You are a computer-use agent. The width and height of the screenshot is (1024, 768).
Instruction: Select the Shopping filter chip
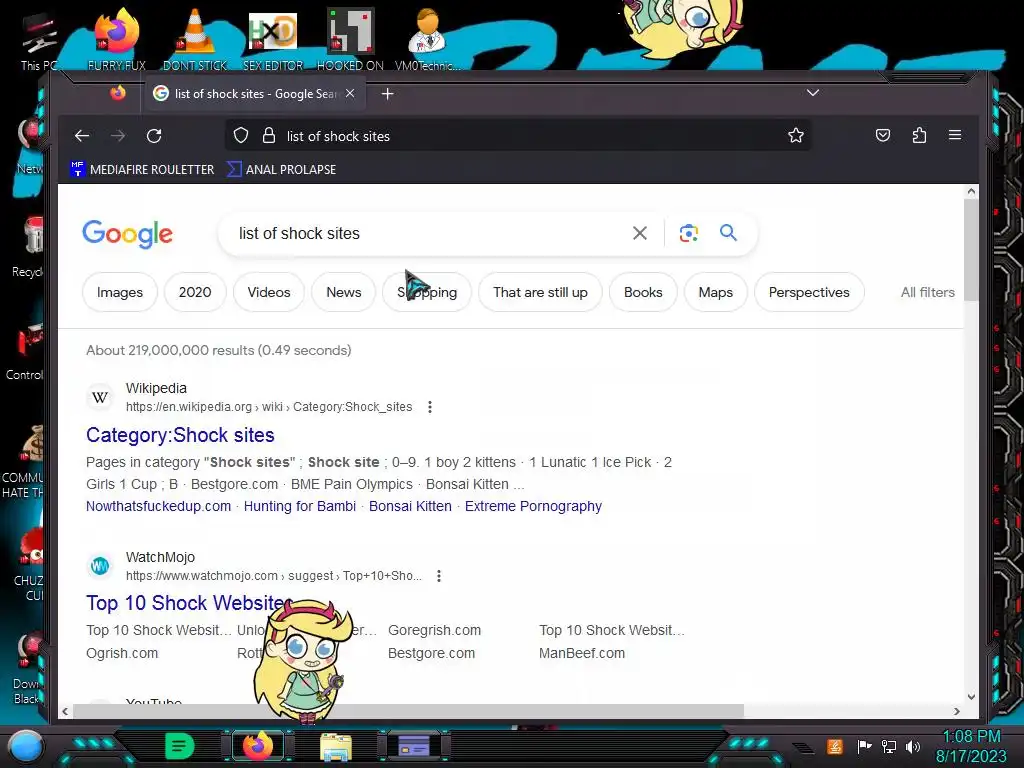tap(427, 293)
